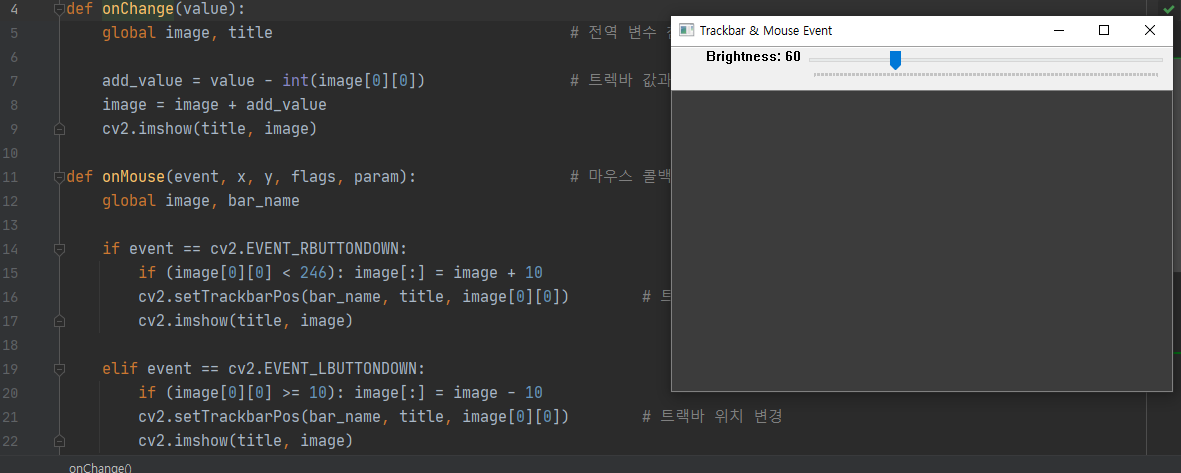Collapse the onChange function fold marker

pyautogui.click(x=60, y=10)
